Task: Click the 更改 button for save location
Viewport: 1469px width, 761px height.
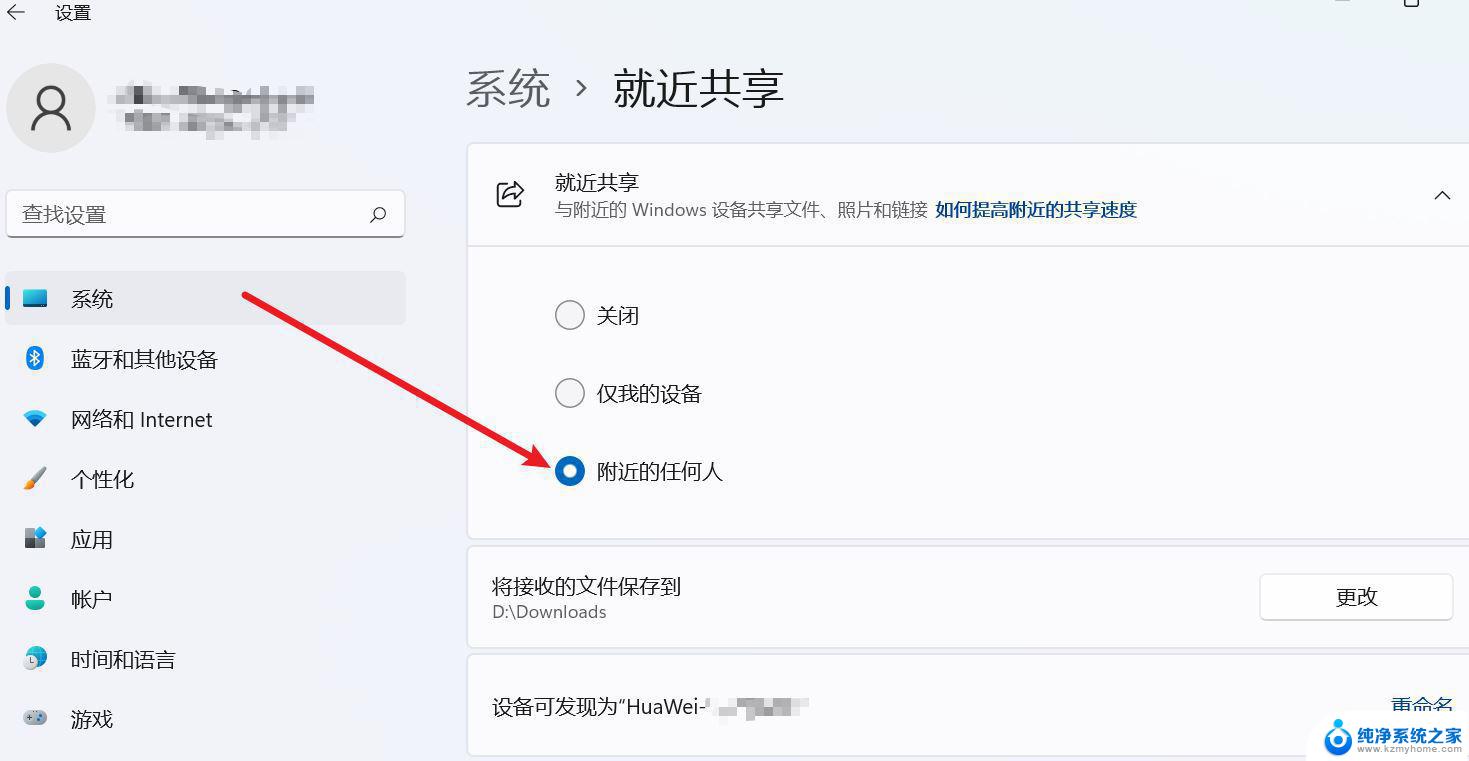Action: pos(1356,597)
